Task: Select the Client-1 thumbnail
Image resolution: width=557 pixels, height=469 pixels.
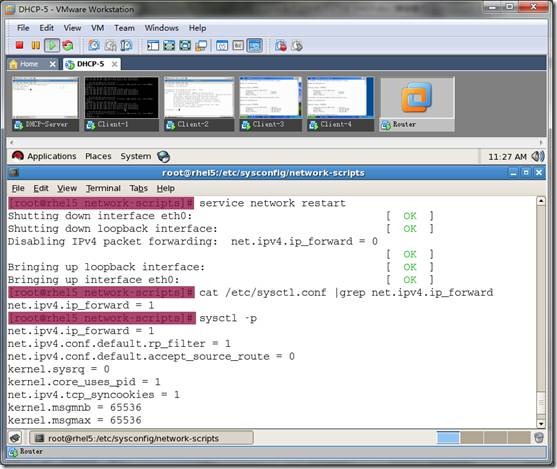Action: click(121, 103)
